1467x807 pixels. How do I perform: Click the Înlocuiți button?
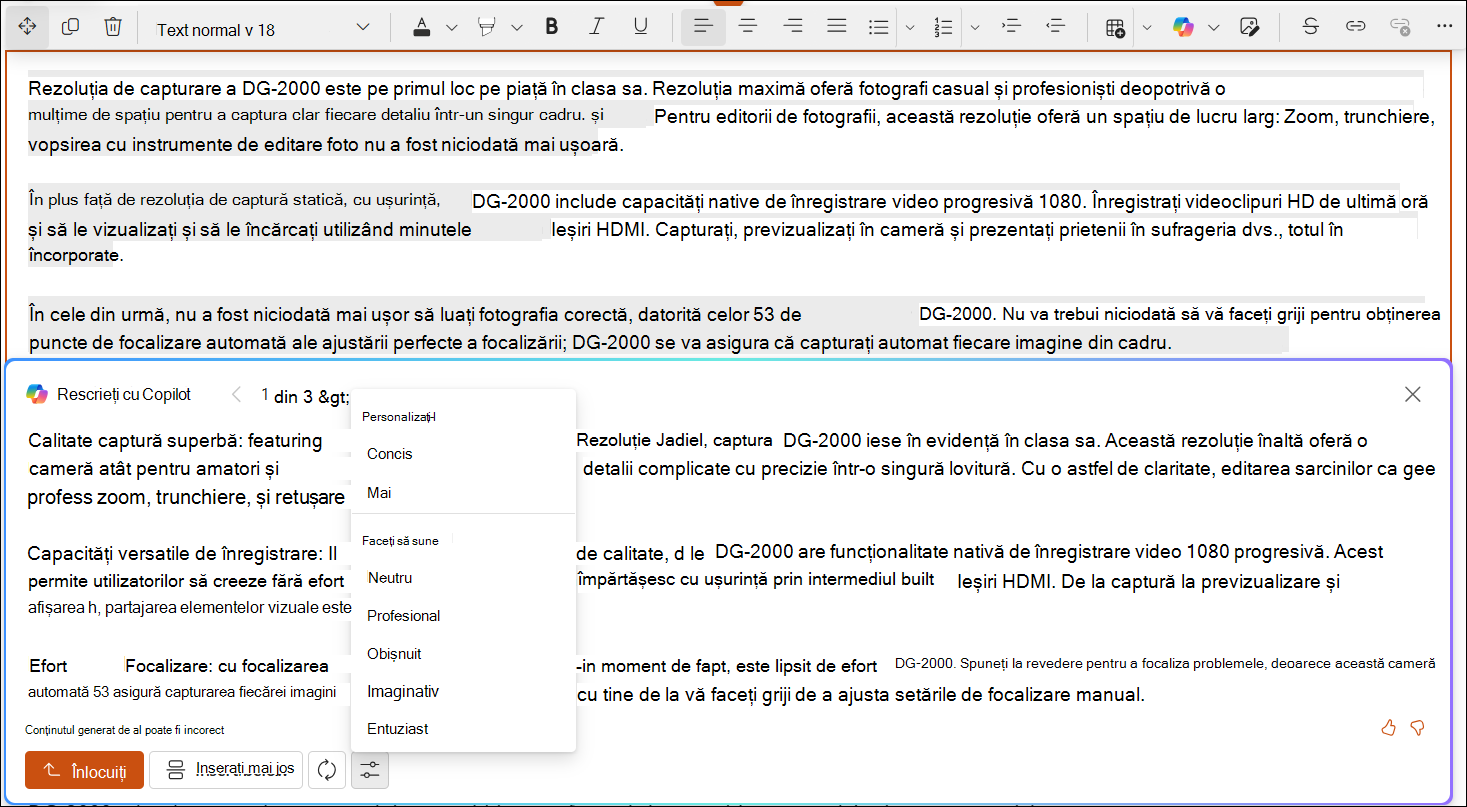click(x=85, y=770)
